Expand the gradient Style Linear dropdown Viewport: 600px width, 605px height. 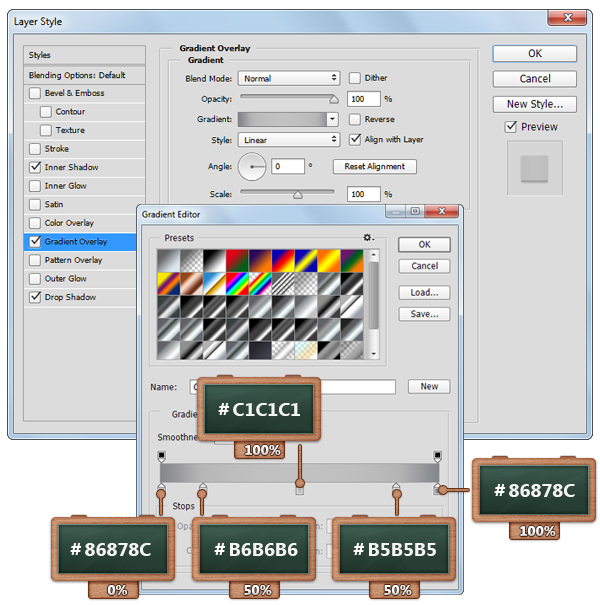pyautogui.click(x=290, y=140)
